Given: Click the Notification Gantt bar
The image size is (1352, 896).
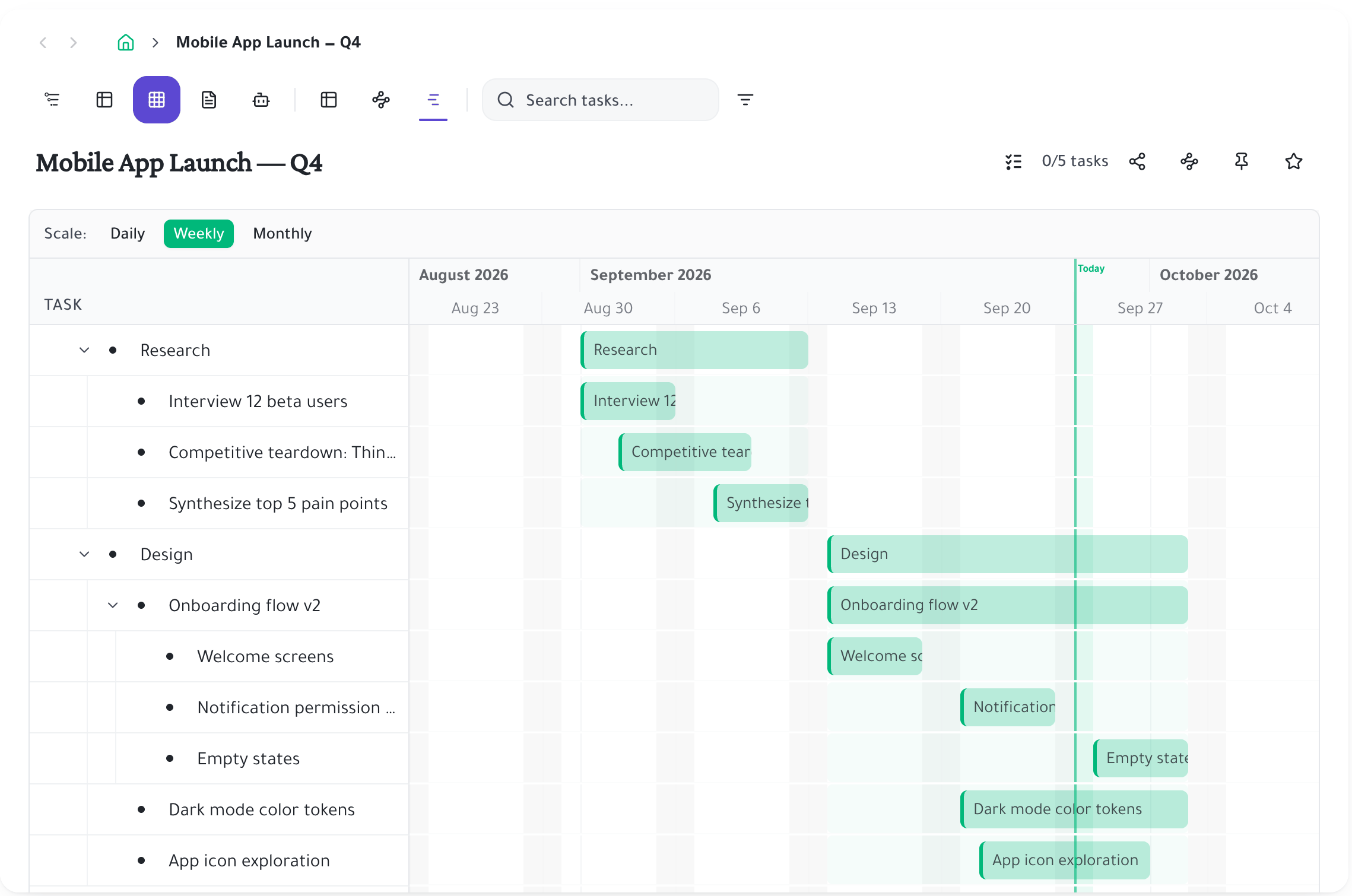Looking at the screenshot, I should tap(1008, 707).
